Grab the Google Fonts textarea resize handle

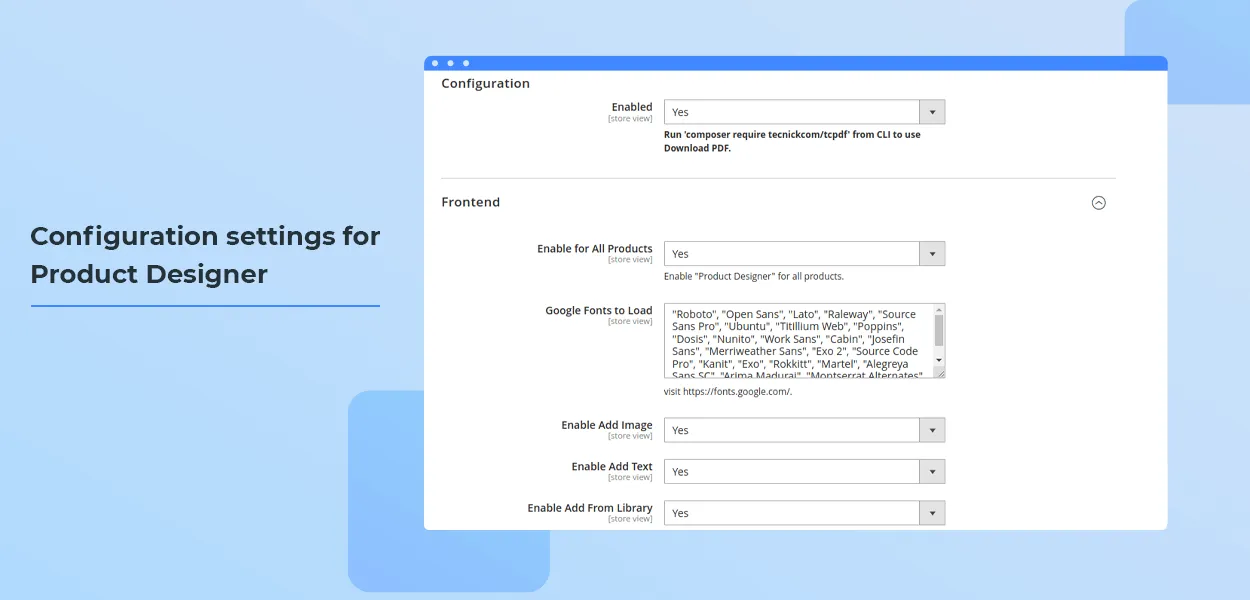click(x=939, y=372)
